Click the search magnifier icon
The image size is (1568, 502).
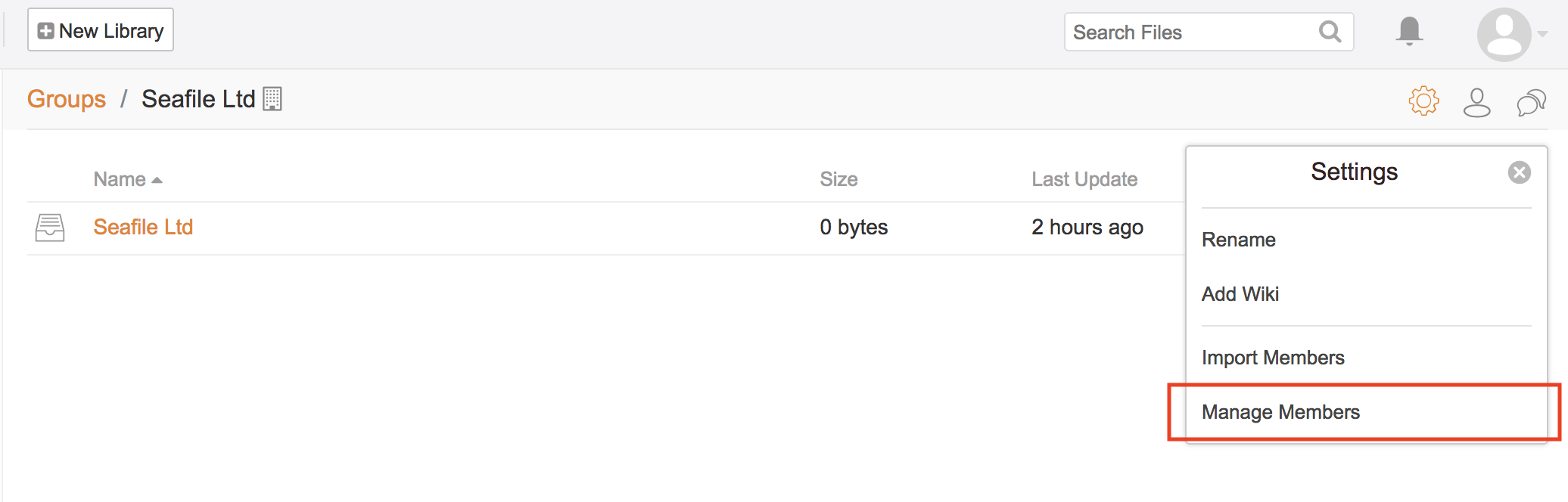pyautogui.click(x=1330, y=32)
